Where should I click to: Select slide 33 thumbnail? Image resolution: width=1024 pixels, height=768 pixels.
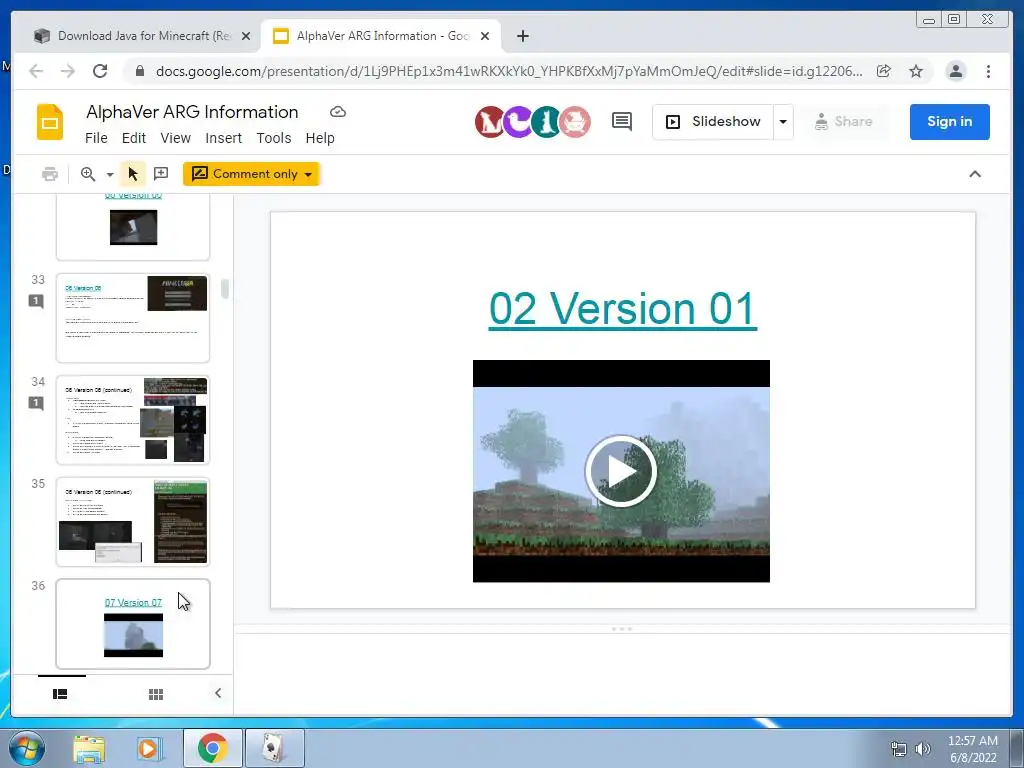(x=133, y=318)
